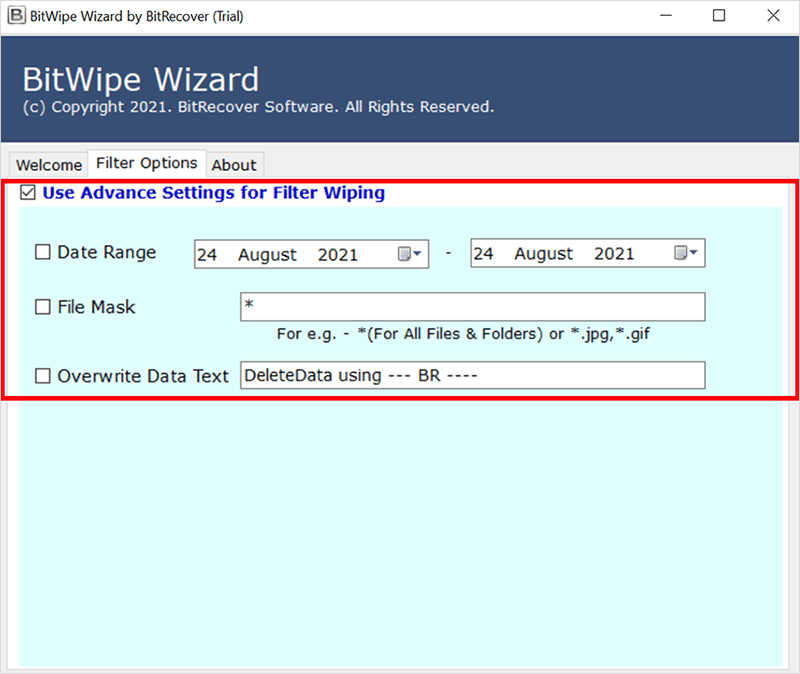This screenshot has width=800, height=674.
Task: Select the end date day value 24
Action: [x=483, y=254]
